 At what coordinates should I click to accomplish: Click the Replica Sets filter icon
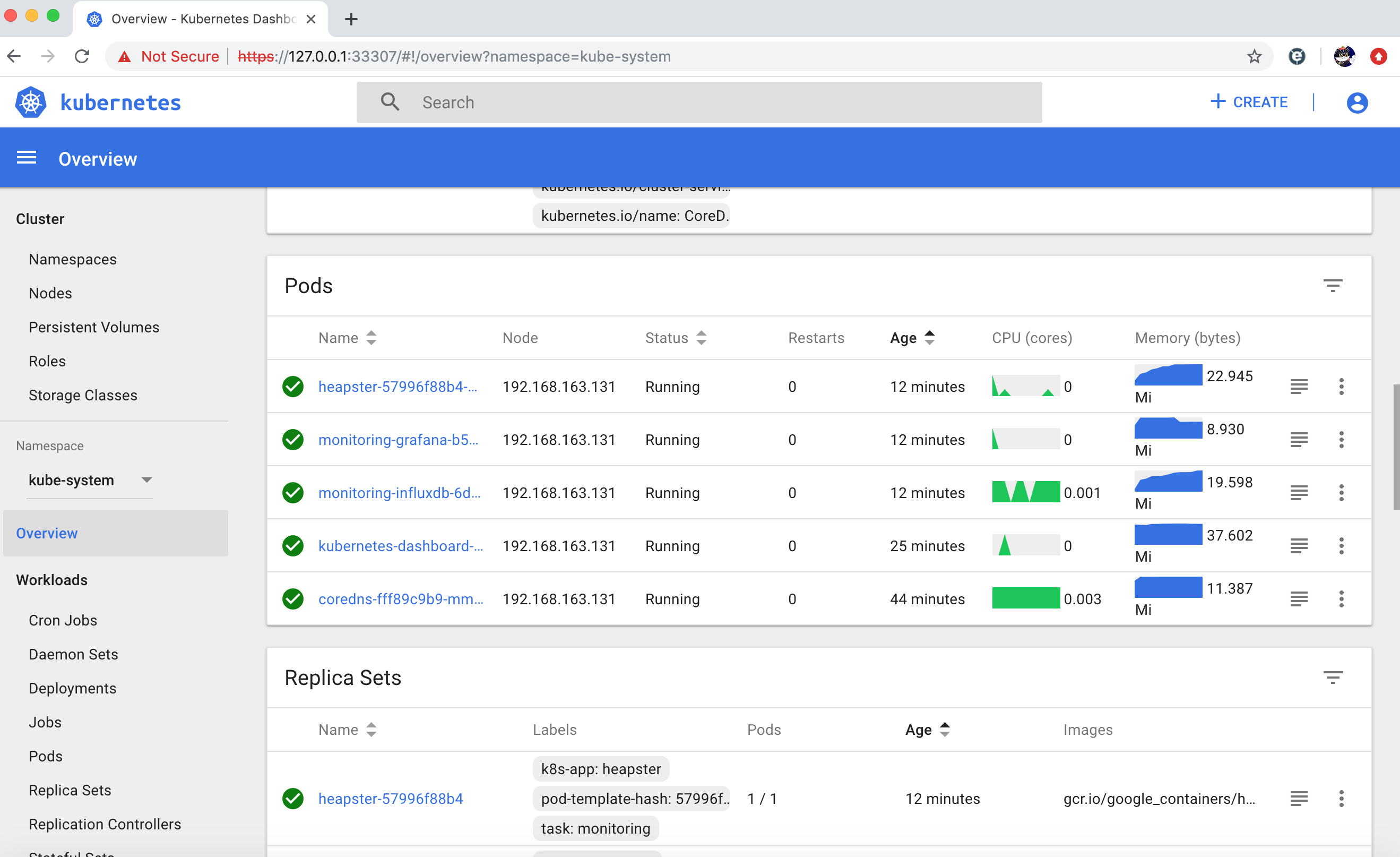[x=1333, y=678]
